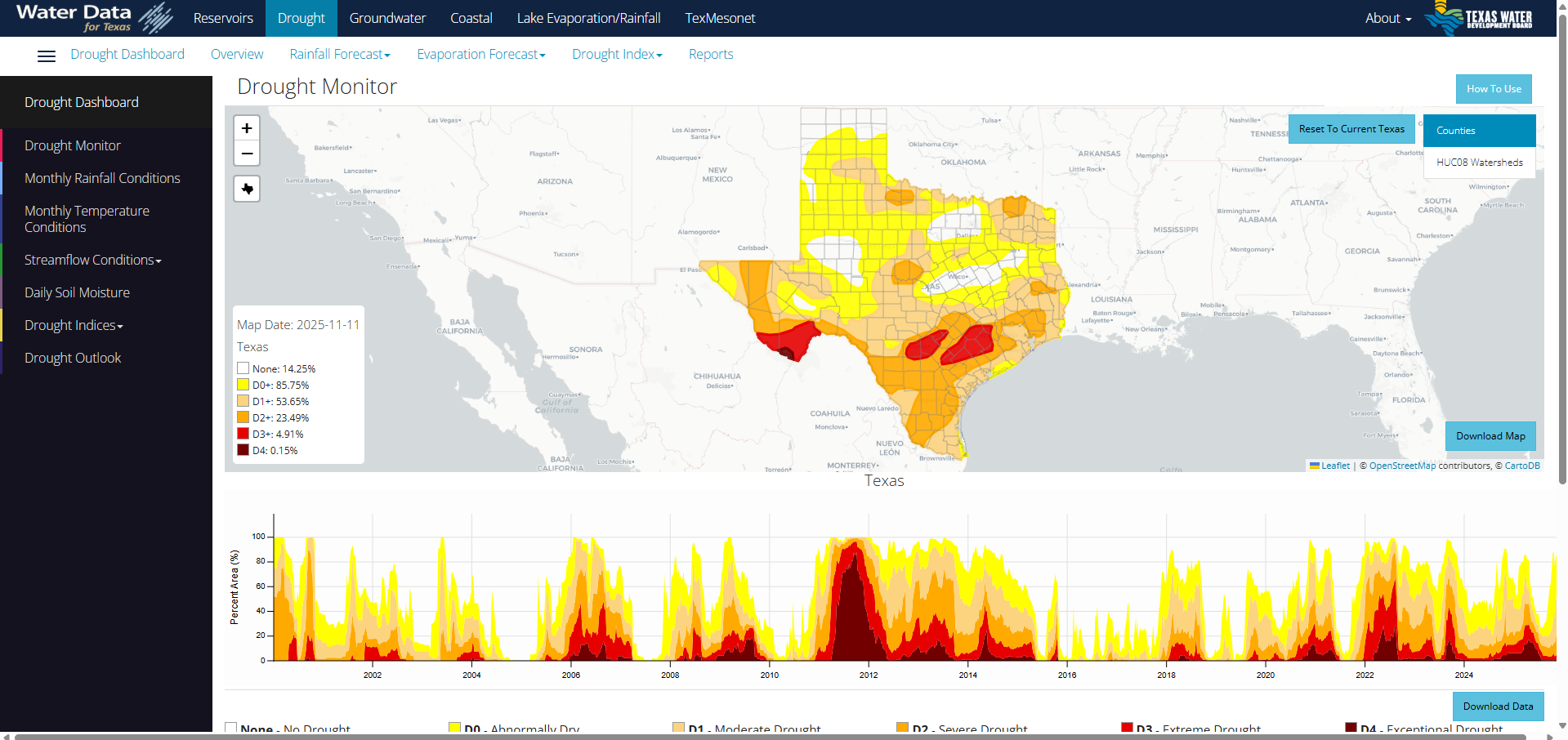Click the Download Map button
Image resolution: width=1568 pixels, height=740 pixels.
(x=1490, y=436)
